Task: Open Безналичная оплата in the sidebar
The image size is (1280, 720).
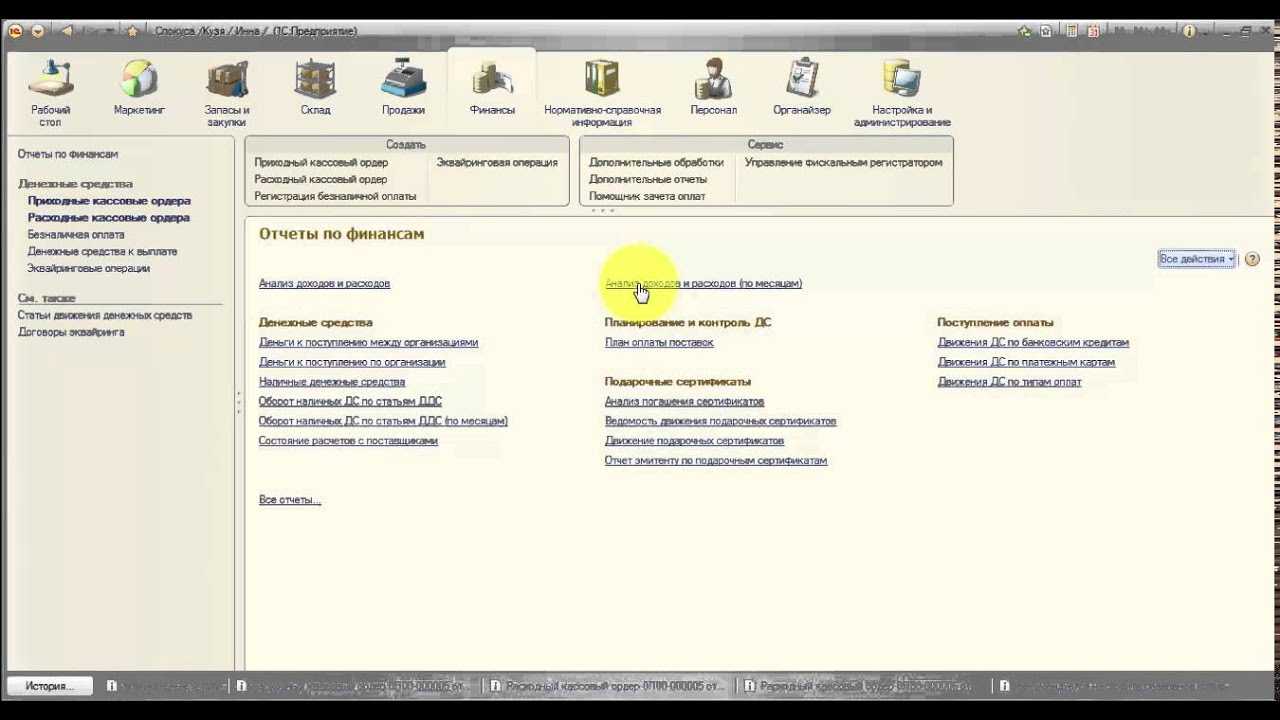Action: tap(76, 235)
